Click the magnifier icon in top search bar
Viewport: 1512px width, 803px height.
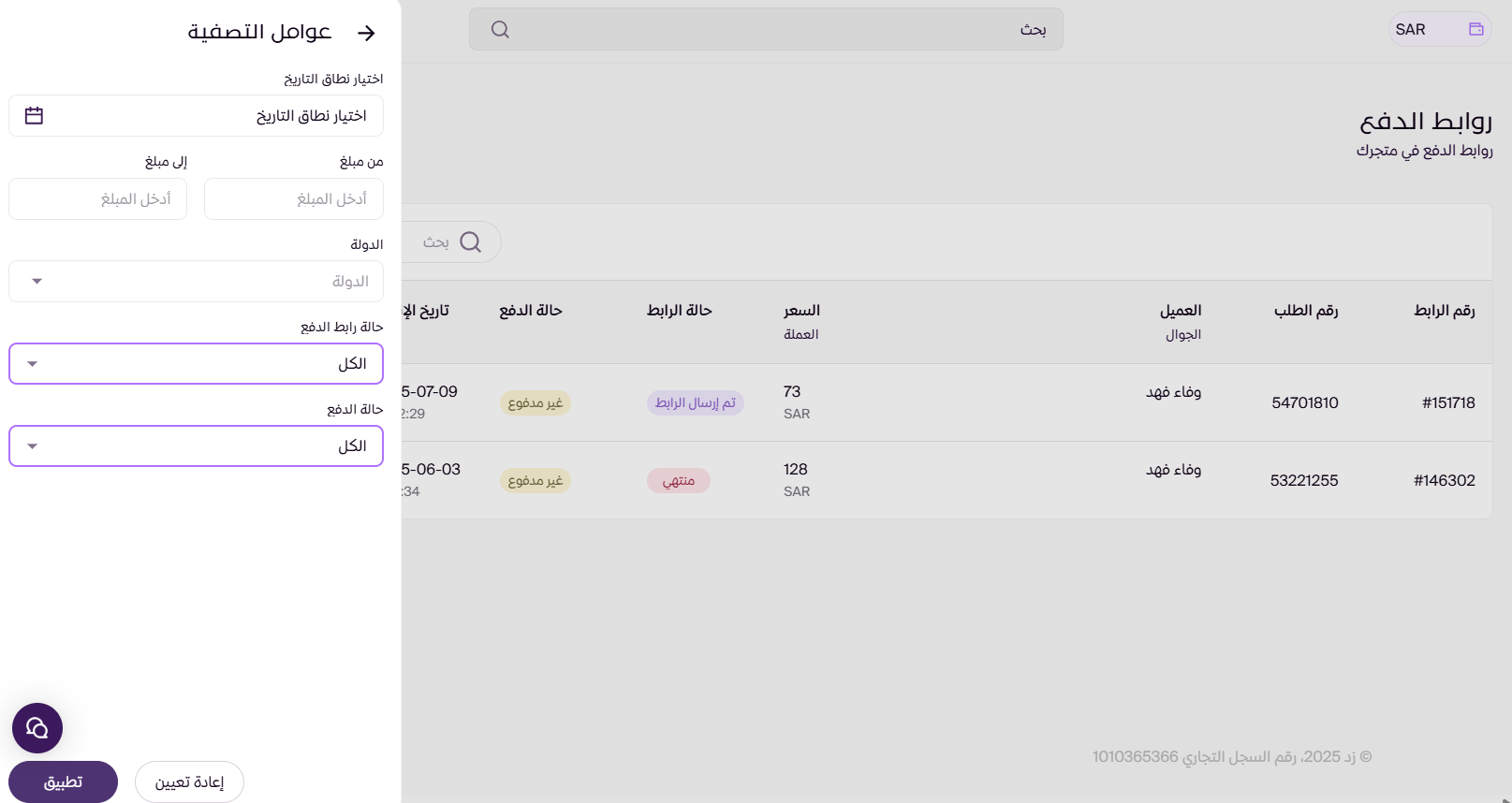click(x=500, y=30)
